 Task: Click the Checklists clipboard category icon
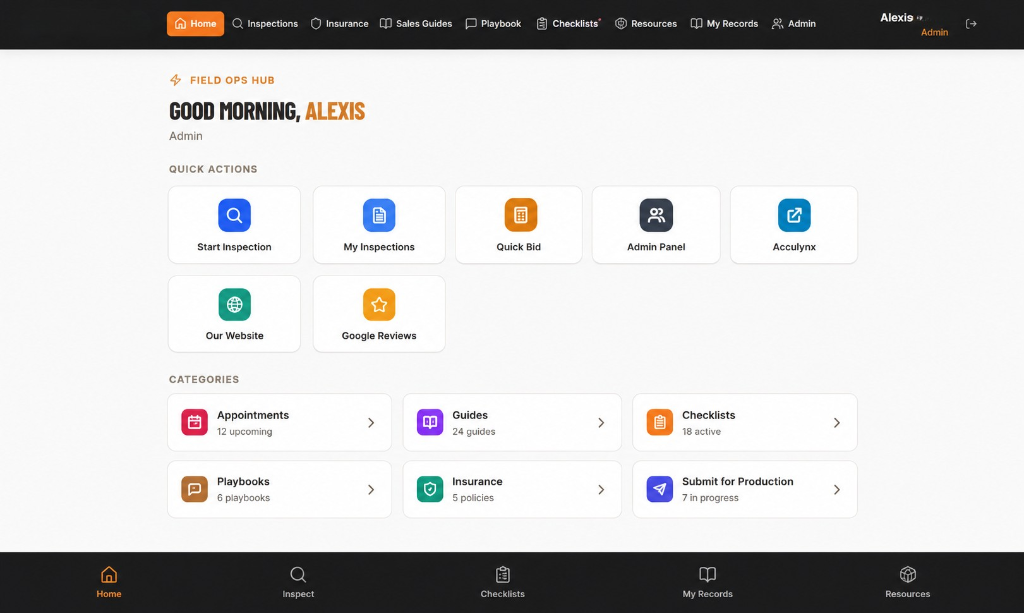[660, 422]
